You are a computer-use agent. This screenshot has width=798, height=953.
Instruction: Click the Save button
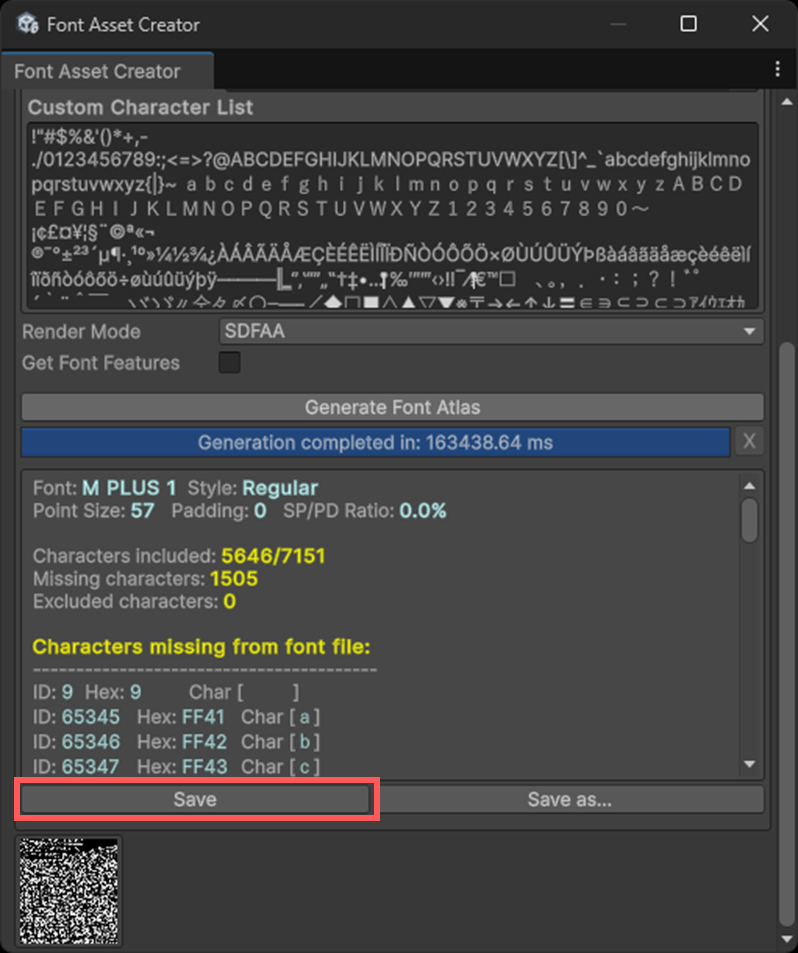pos(195,799)
